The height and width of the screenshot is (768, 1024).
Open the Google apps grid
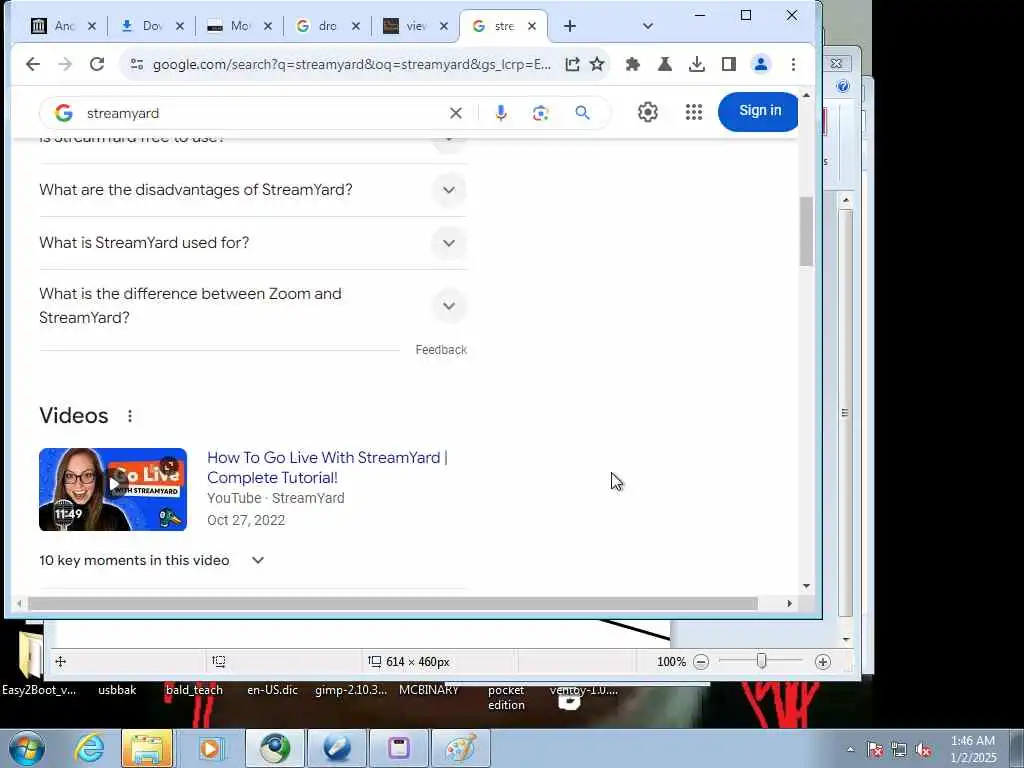click(x=694, y=112)
